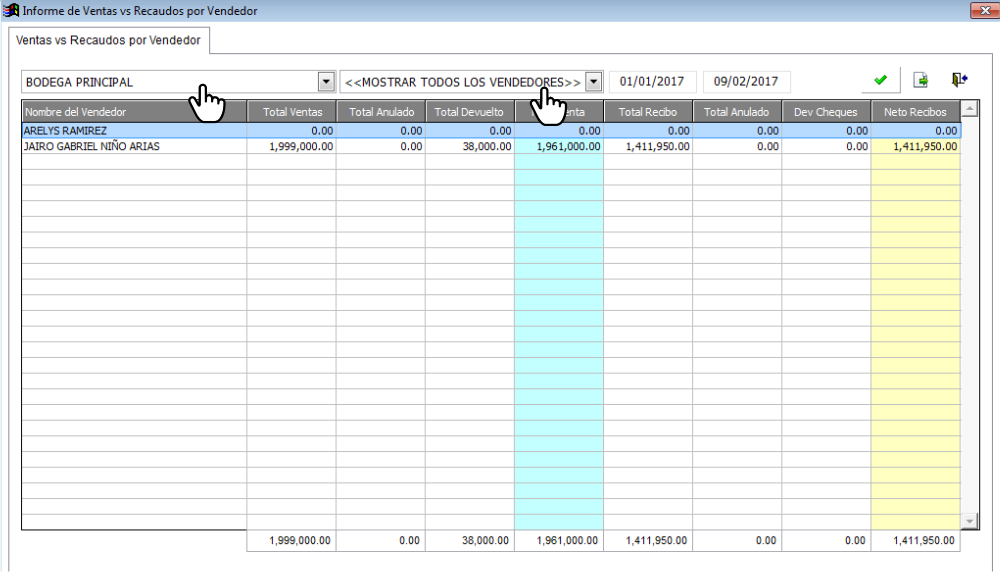Open the MOSTRAR TODOS LOS VENDEDORES dropdown arrow
Viewport: 1000px width, 572px height.
click(593, 82)
